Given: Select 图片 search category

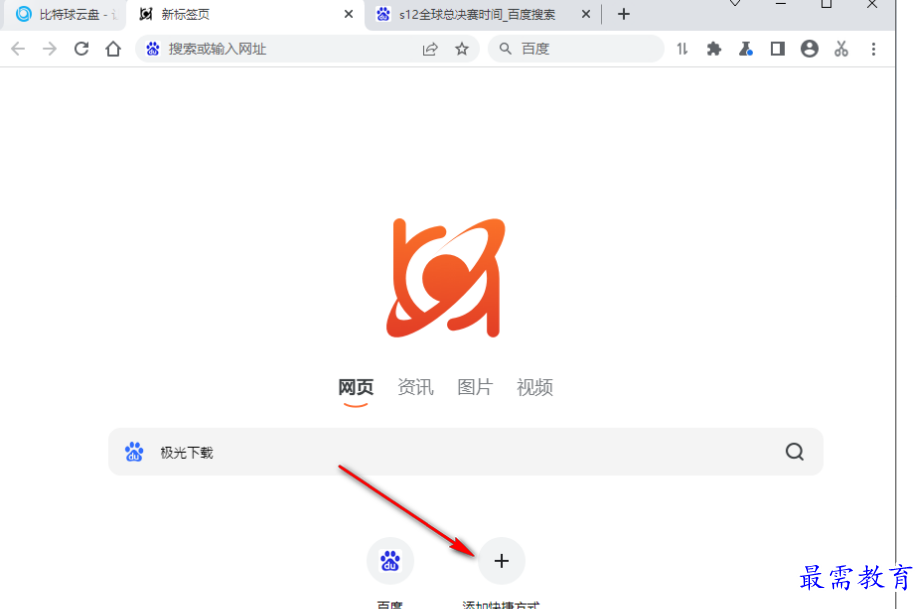Looking at the screenshot, I should 475,387.
